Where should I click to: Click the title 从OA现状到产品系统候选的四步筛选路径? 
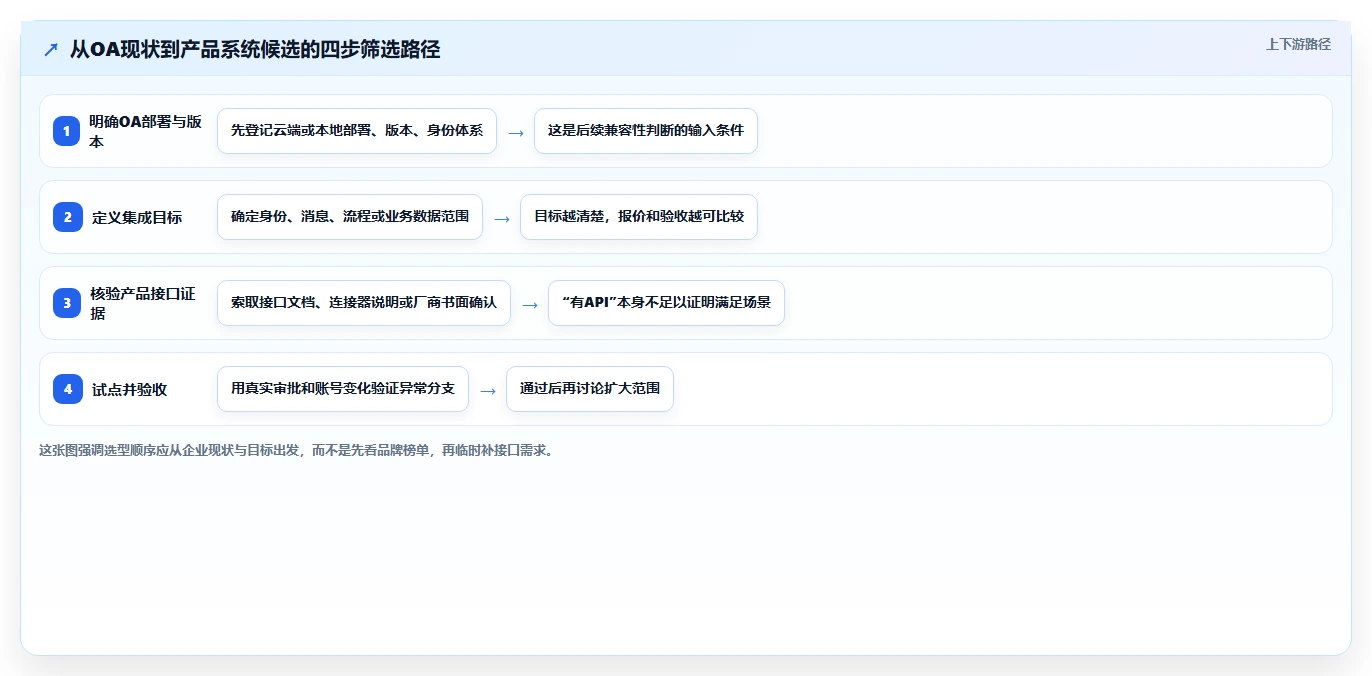pyautogui.click(x=255, y=49)
